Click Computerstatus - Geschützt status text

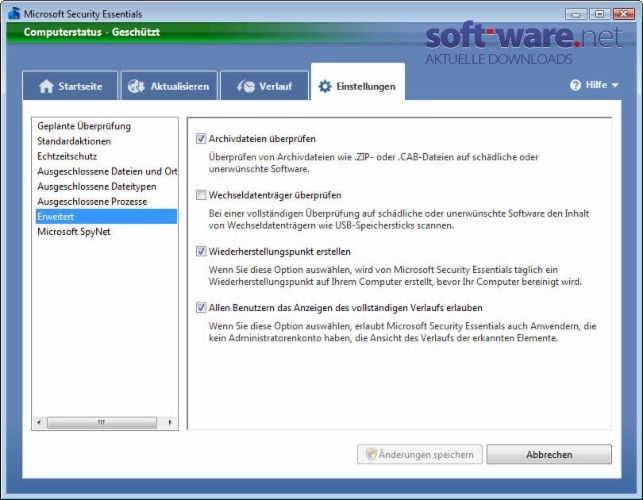pos(91,32)
